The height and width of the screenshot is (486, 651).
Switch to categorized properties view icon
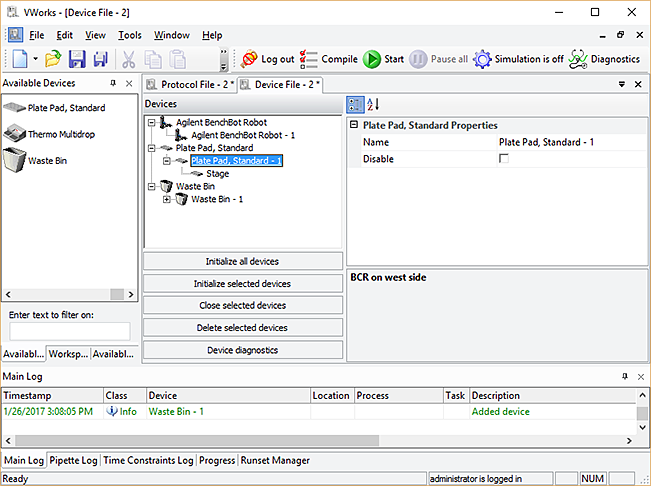tap(355, 104)
